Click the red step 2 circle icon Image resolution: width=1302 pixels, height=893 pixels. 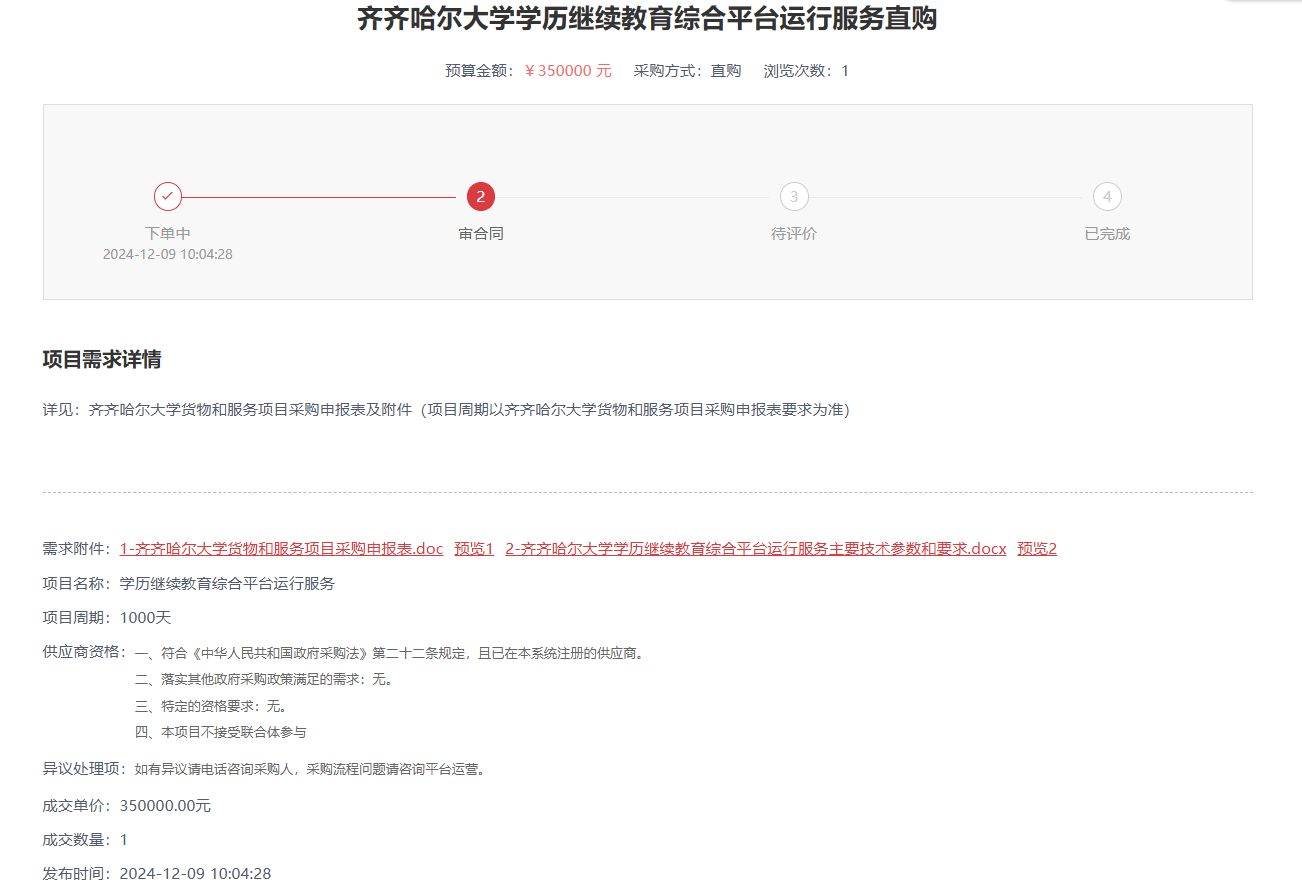coord(481,197)
